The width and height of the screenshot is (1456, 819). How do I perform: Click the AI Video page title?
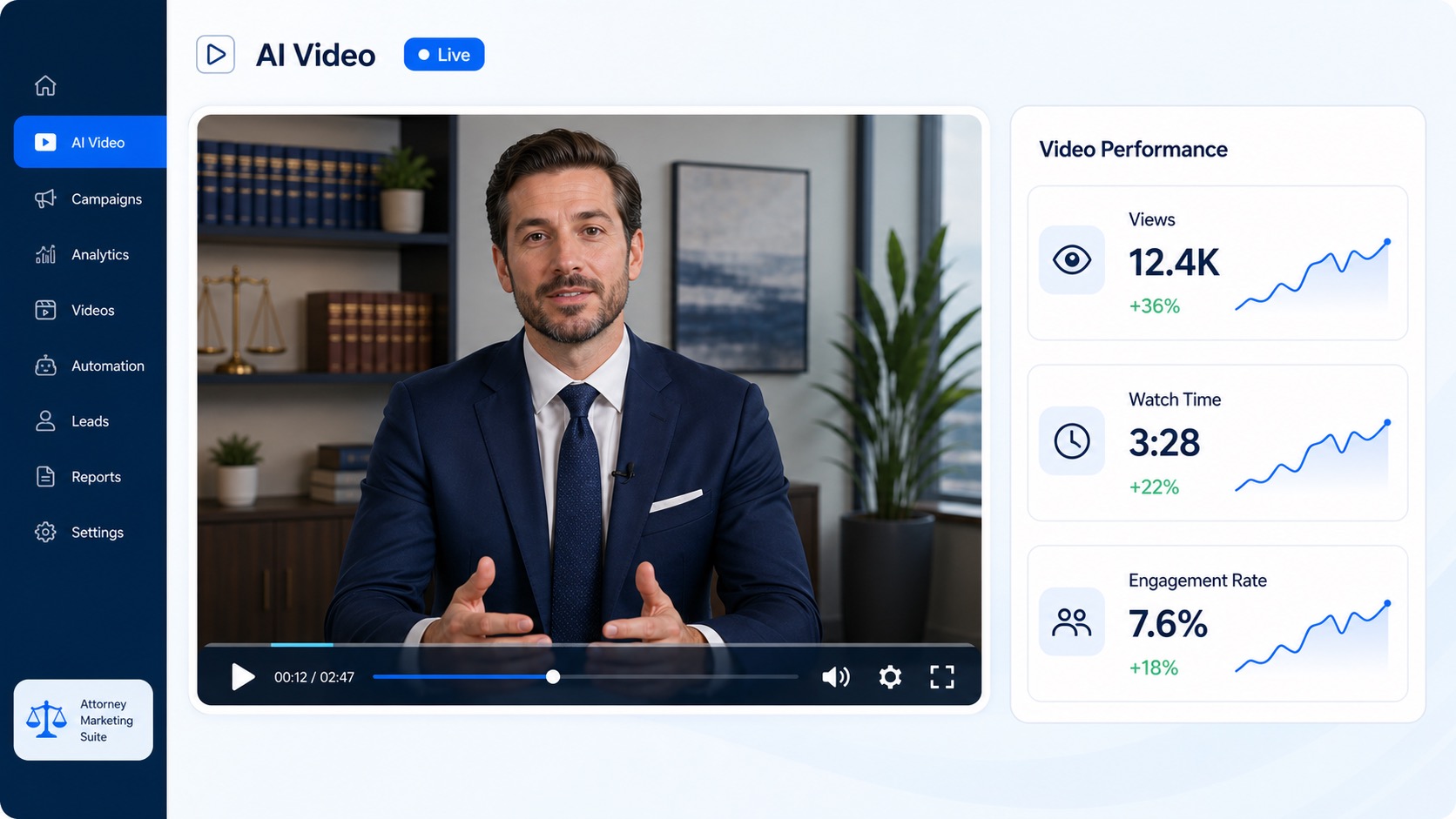(315, 55)
